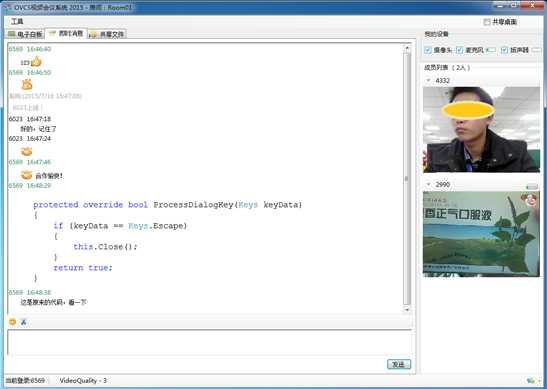This screenshot has height=389, width=547.
Task: Click the thumbs-up emoji after '123'
Action: pos(36,62)
